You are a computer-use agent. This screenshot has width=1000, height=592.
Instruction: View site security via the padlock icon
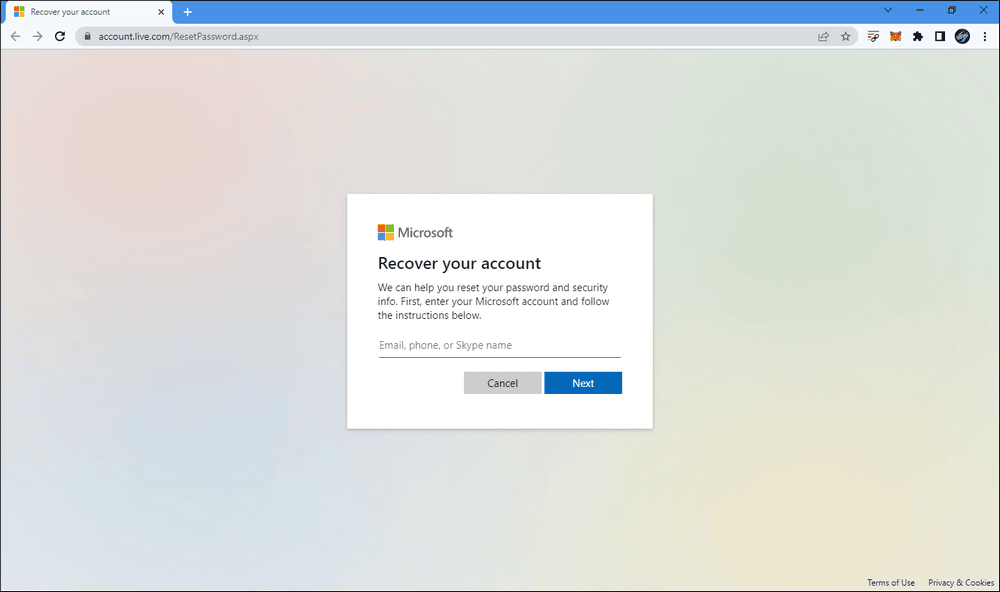pos(88,36)
